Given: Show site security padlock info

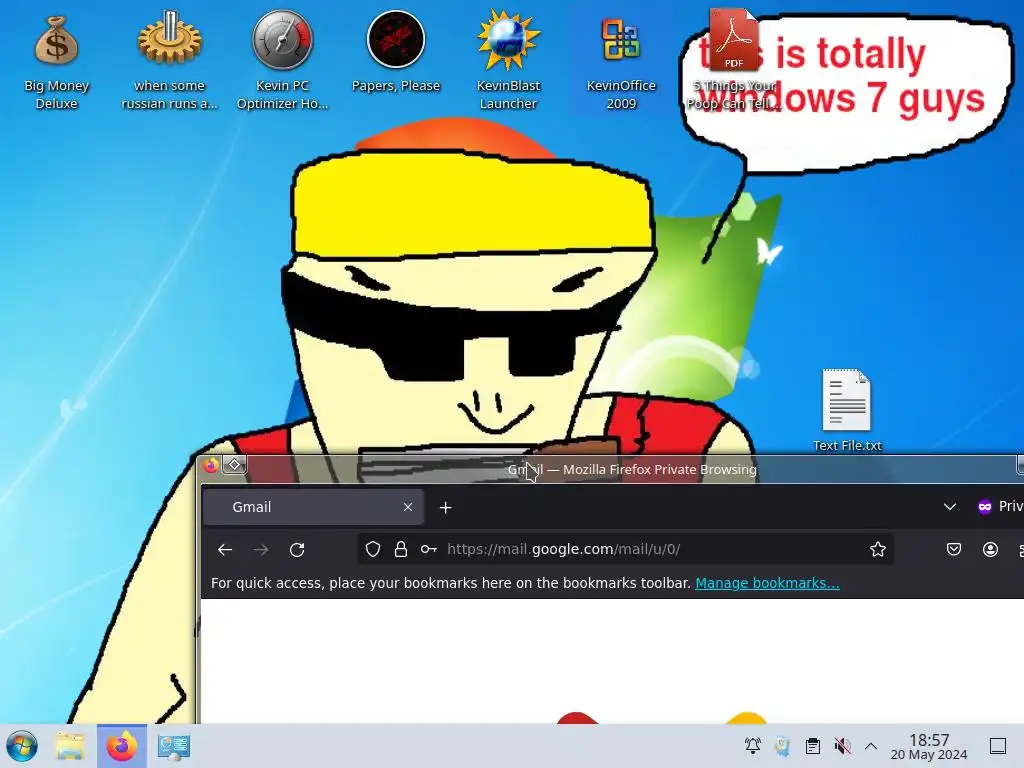Looking at the screenshot, I should pos(401,549).
